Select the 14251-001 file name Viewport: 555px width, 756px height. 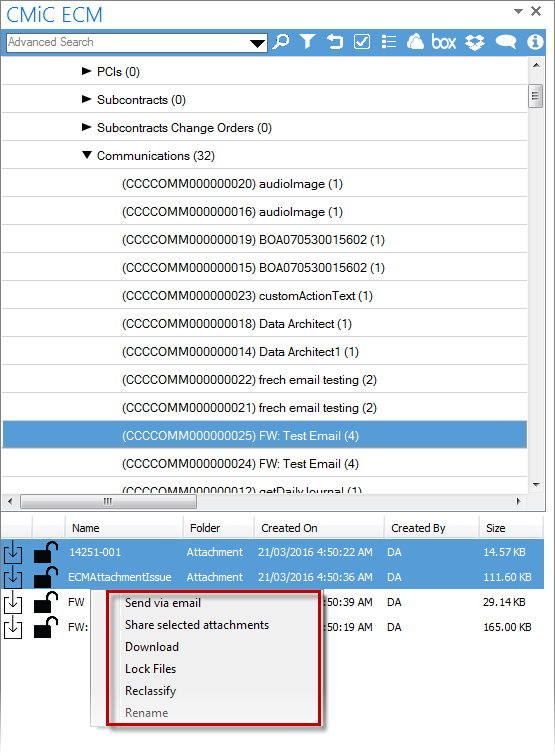95,552
